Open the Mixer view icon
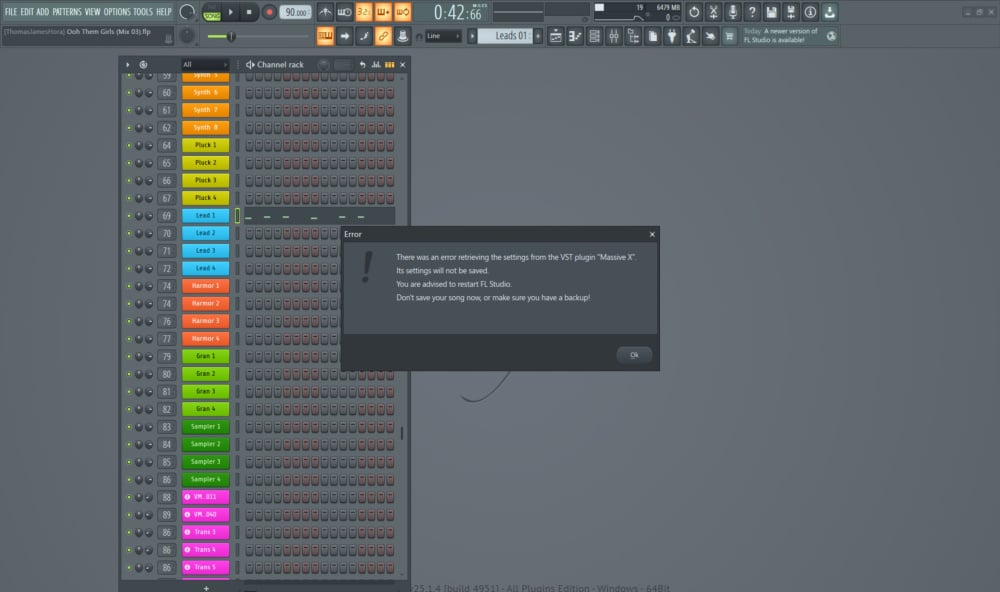 click(614, 36)
